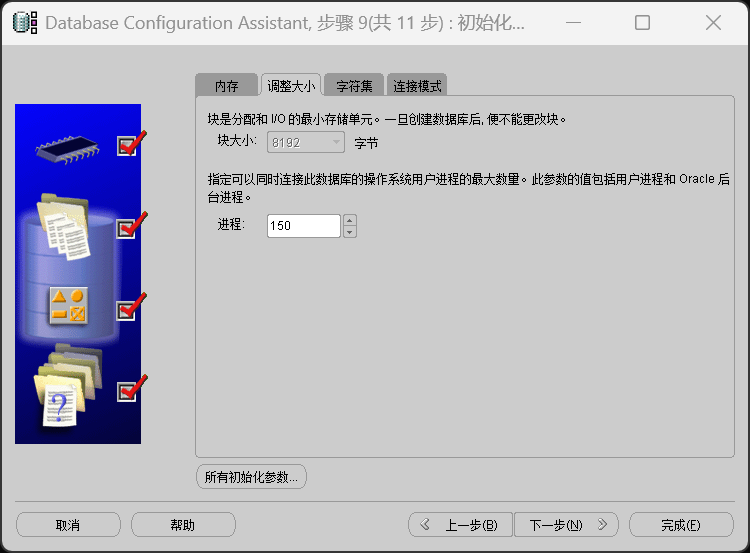This screenshot has width=750, height=553.
Task: Open the 块大小 8192 dropdown
Action: [x=306, y=143]
